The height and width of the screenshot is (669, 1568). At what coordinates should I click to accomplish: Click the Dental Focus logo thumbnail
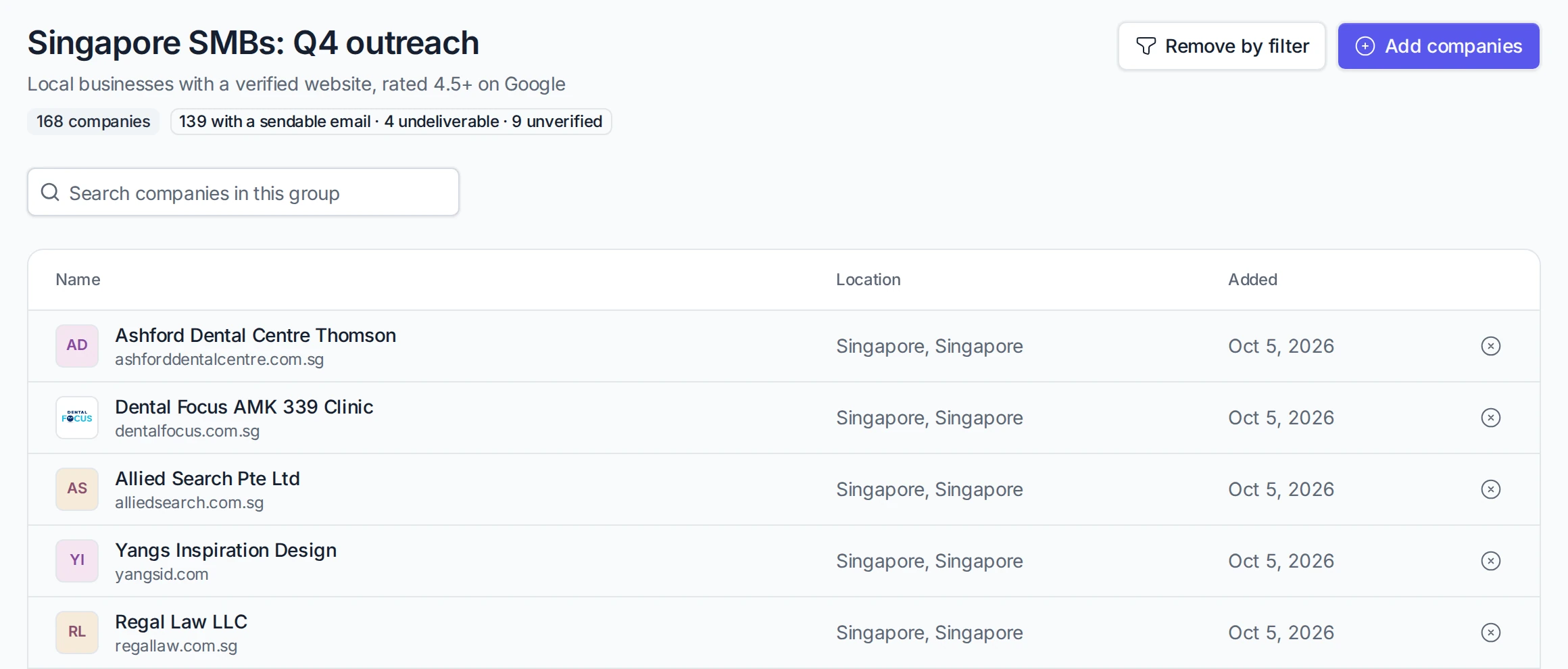[77, 418]
